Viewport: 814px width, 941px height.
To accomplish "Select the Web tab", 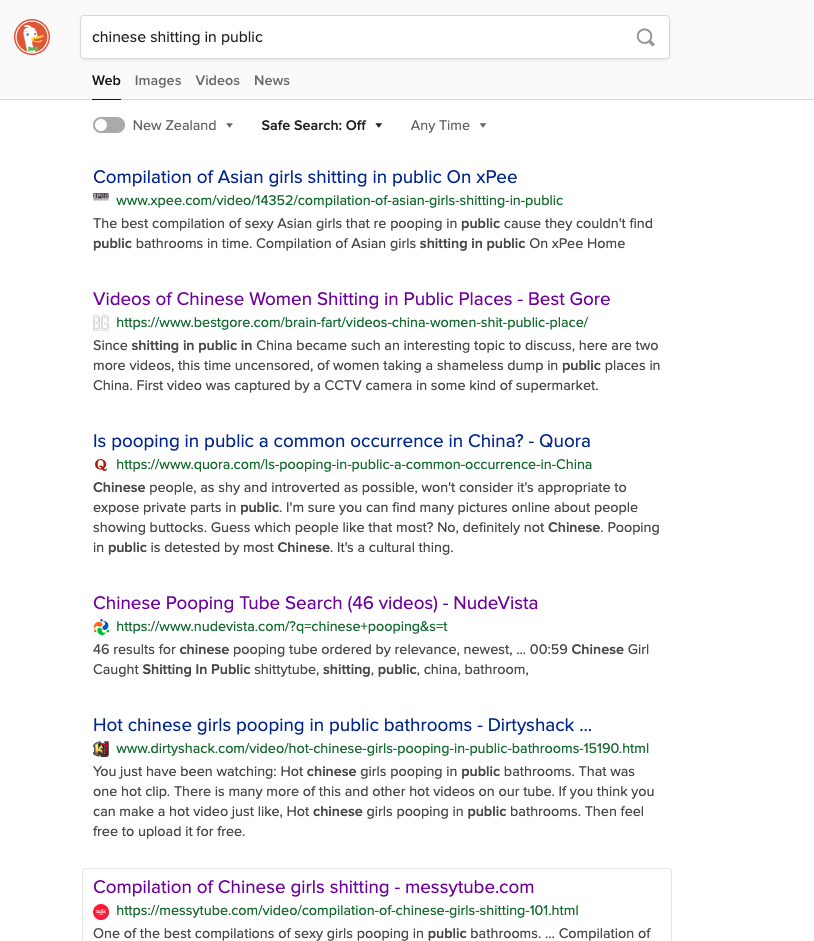I will coord(106,80).
